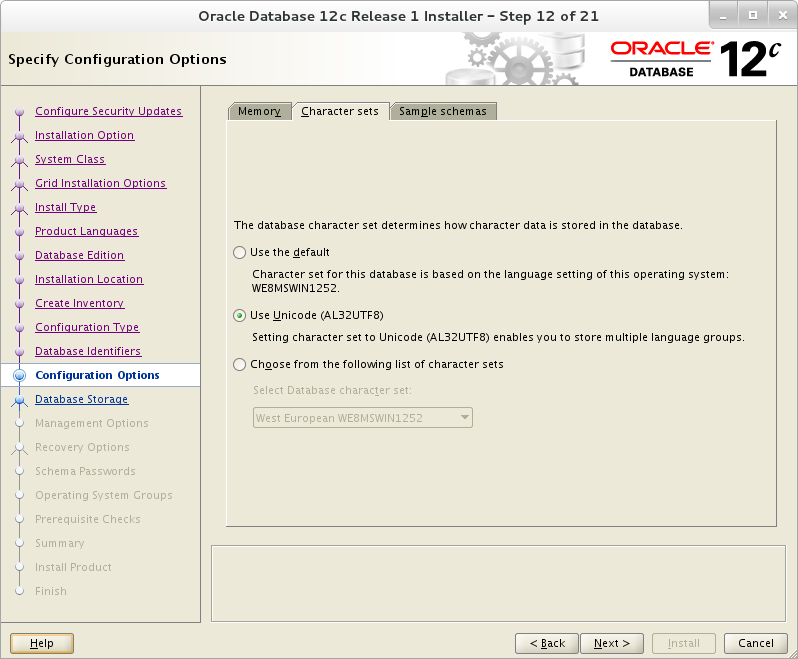The height and width of the screenshot is (659, 798).
Task: Go to the Next installer step
Action: pyautogui.click(x=612, y=643)
